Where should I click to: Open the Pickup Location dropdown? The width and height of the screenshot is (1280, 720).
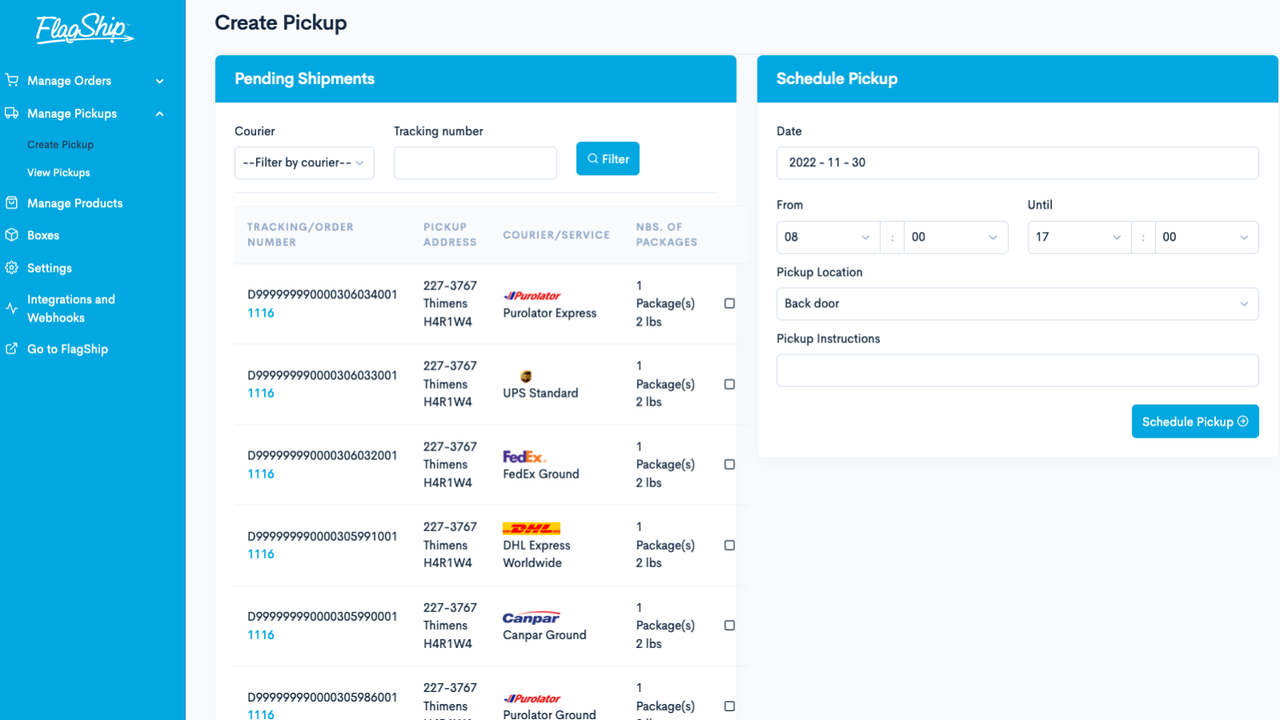(x=1017, y=303)
